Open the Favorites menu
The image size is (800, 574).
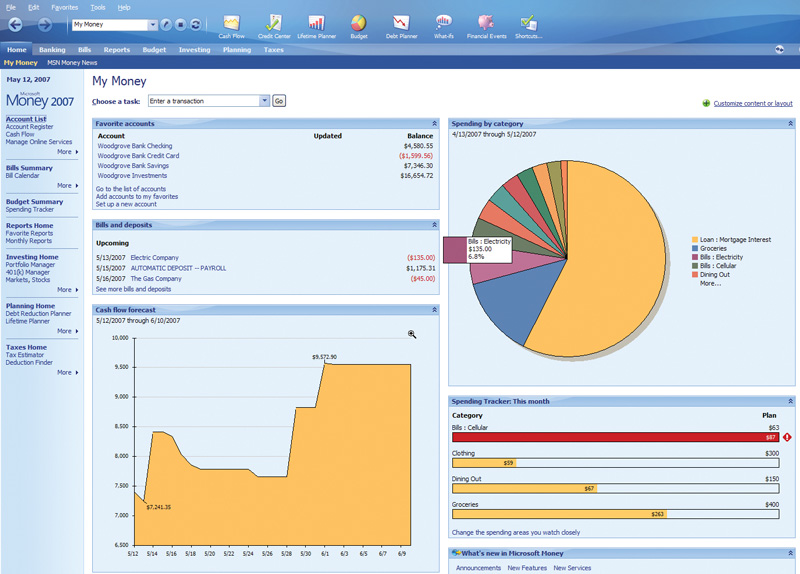click(64, 7)
